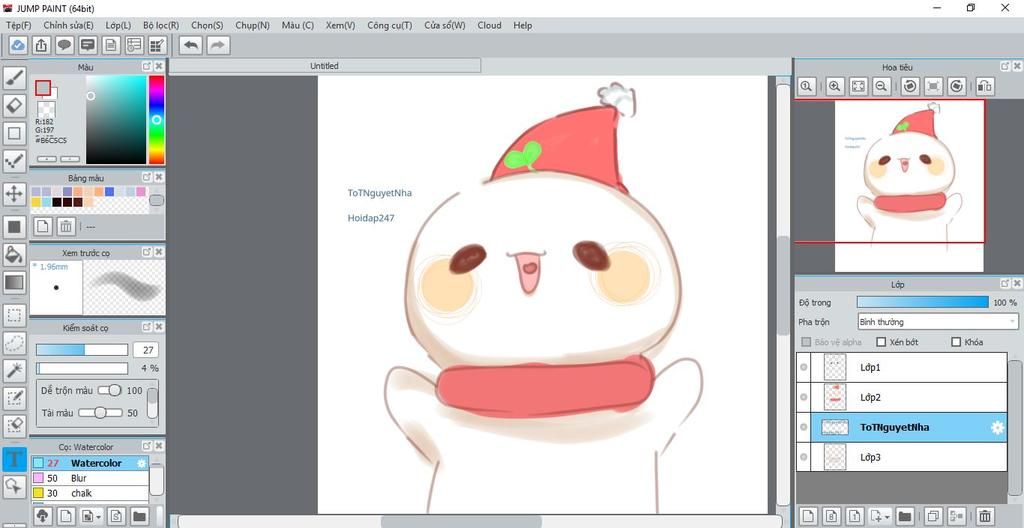The height and width of the screenshot is (528, 1024).
Task: Open the Cloud menu
Action: coord(489,25)
